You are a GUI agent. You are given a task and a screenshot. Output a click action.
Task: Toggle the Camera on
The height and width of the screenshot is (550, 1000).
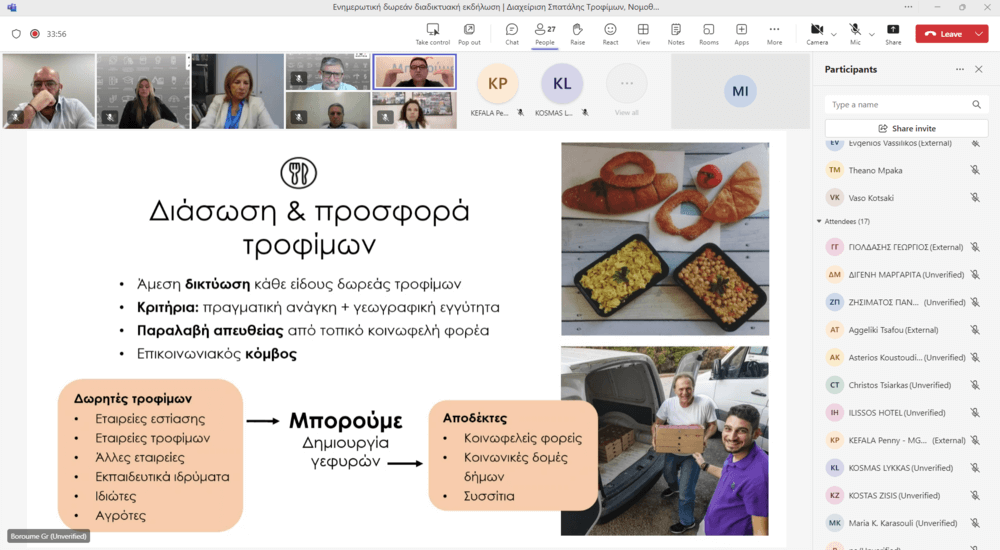coord(817,34)
